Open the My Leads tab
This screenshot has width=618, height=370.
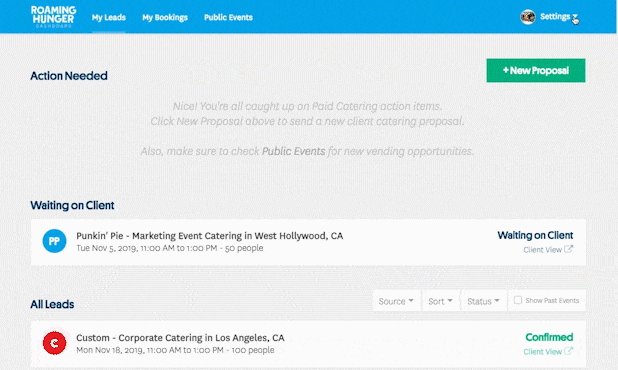(109, 17)
